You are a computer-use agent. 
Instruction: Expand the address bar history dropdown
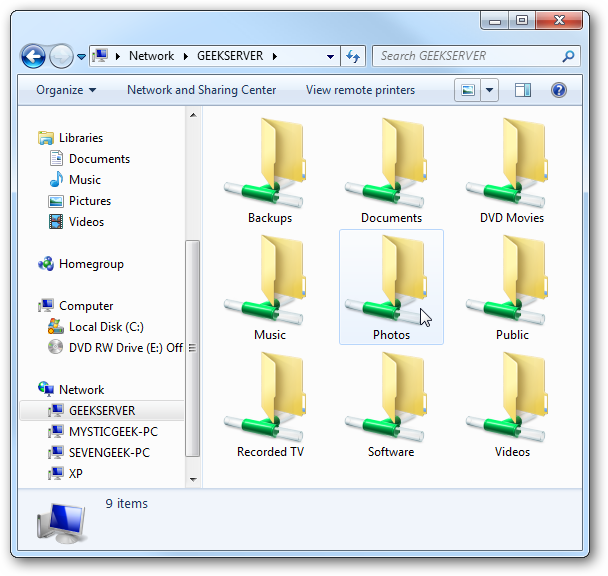[x=330, y=57]
